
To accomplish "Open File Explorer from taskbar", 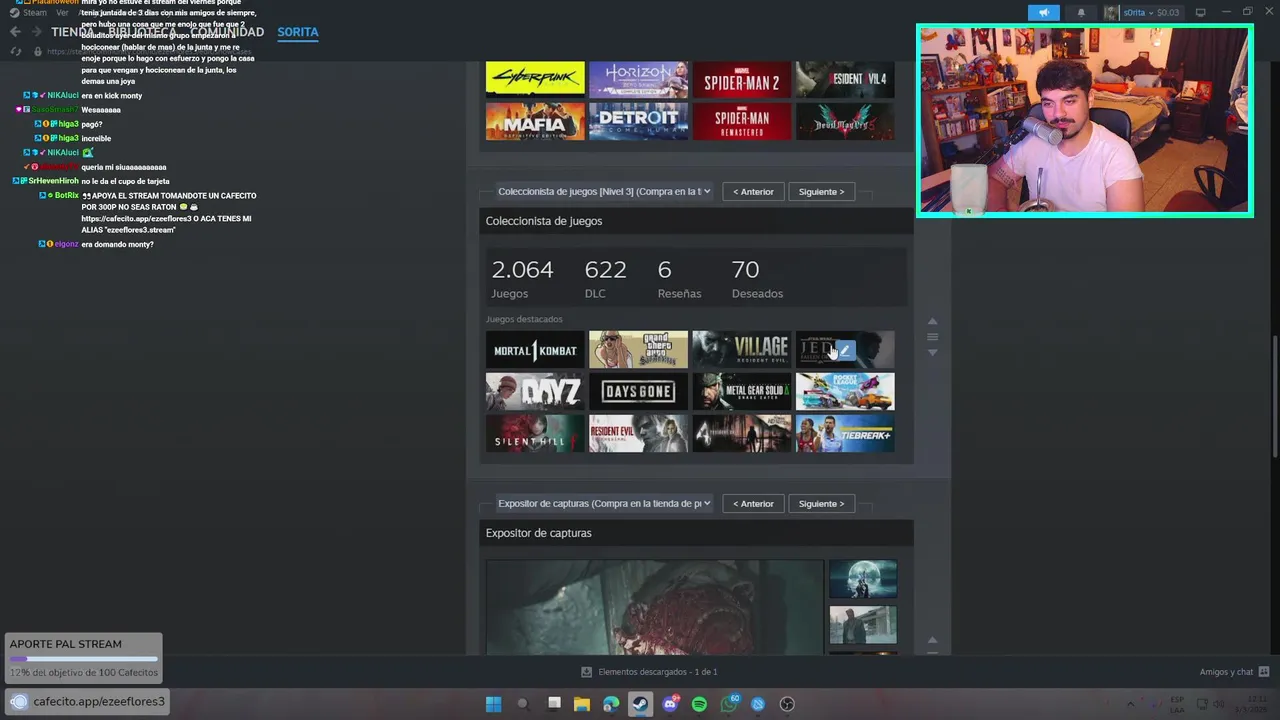I will (x=581, y=704).
